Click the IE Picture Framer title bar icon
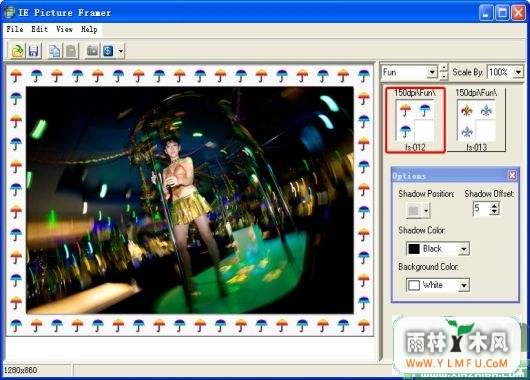Image resolution: width=530 pixels, height=380 pixels. point(9,13)
